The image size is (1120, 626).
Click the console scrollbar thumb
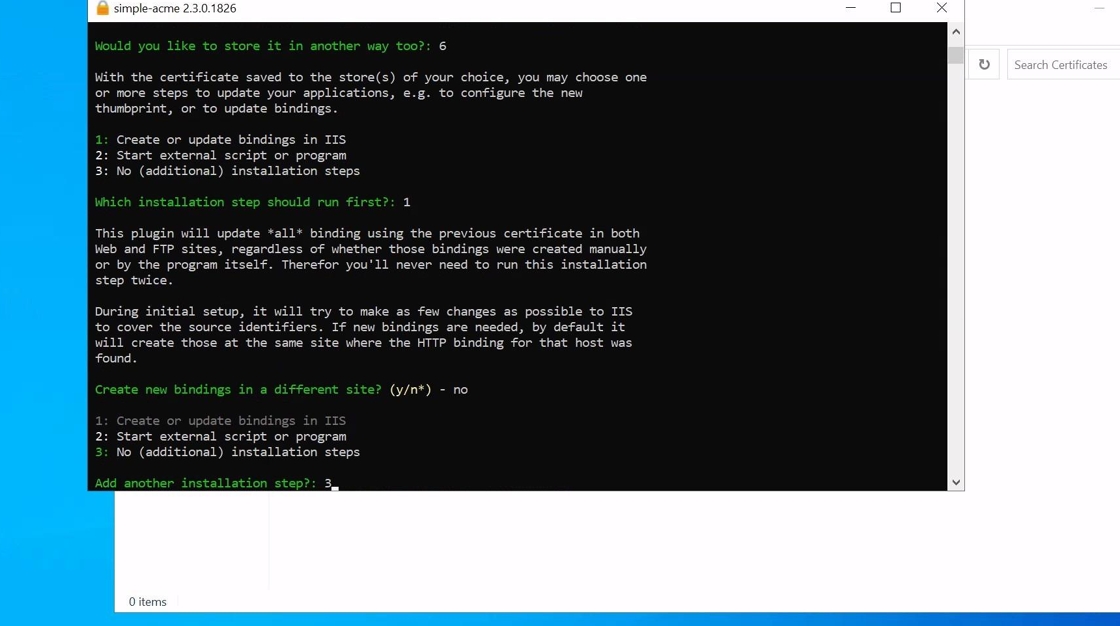956,55
